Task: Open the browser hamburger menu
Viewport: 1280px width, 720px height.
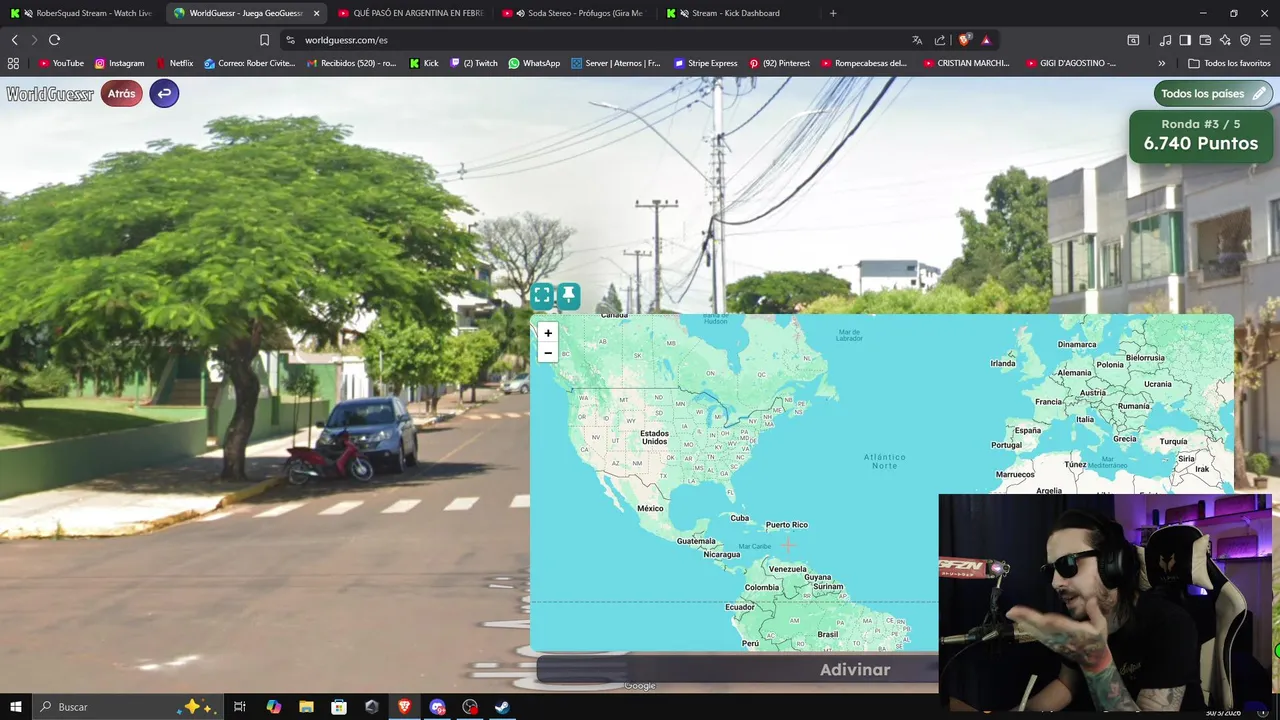Action: [x=1265, y=40]
